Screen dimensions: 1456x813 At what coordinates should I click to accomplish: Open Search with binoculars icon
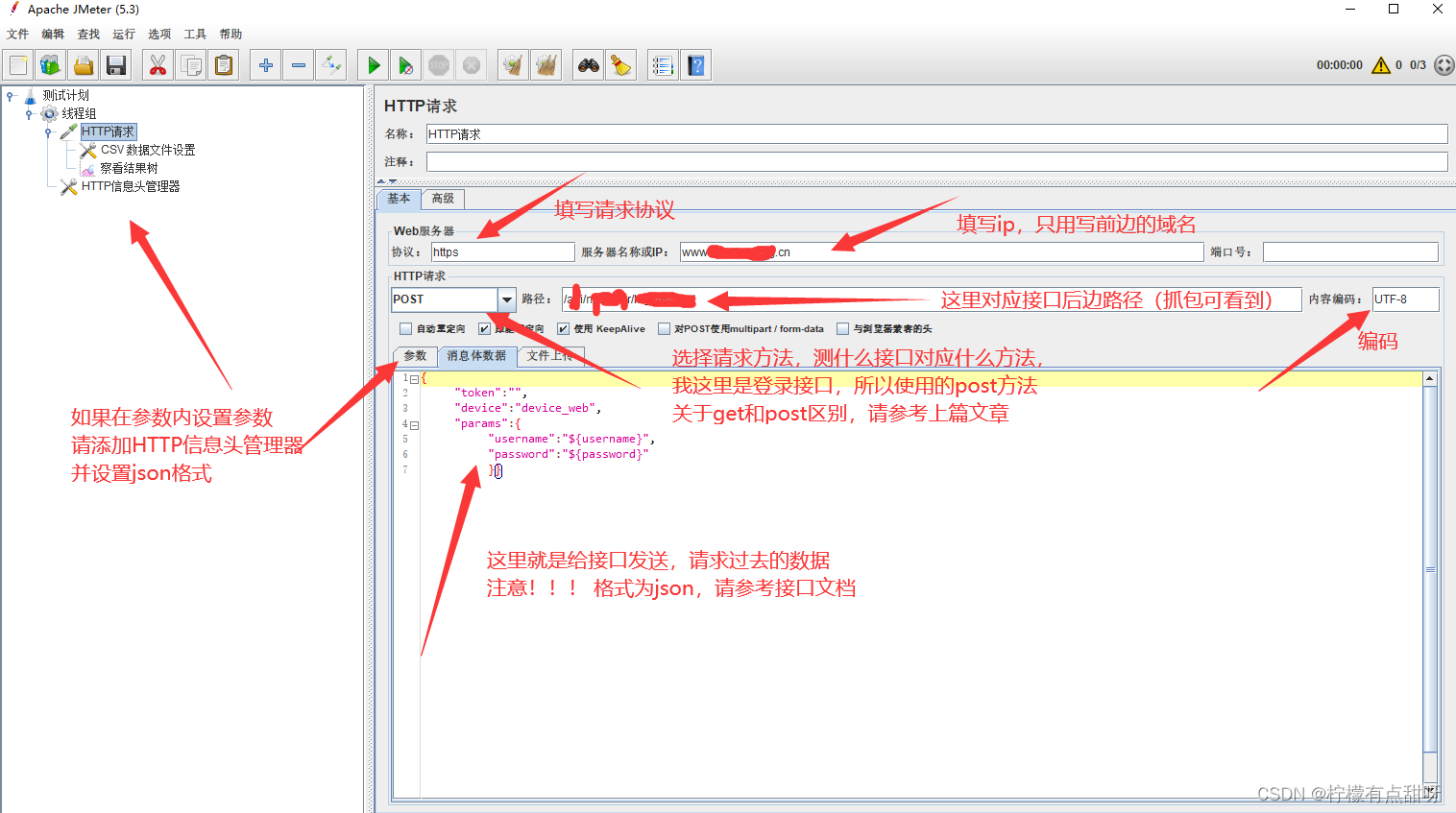coord(588,65)
